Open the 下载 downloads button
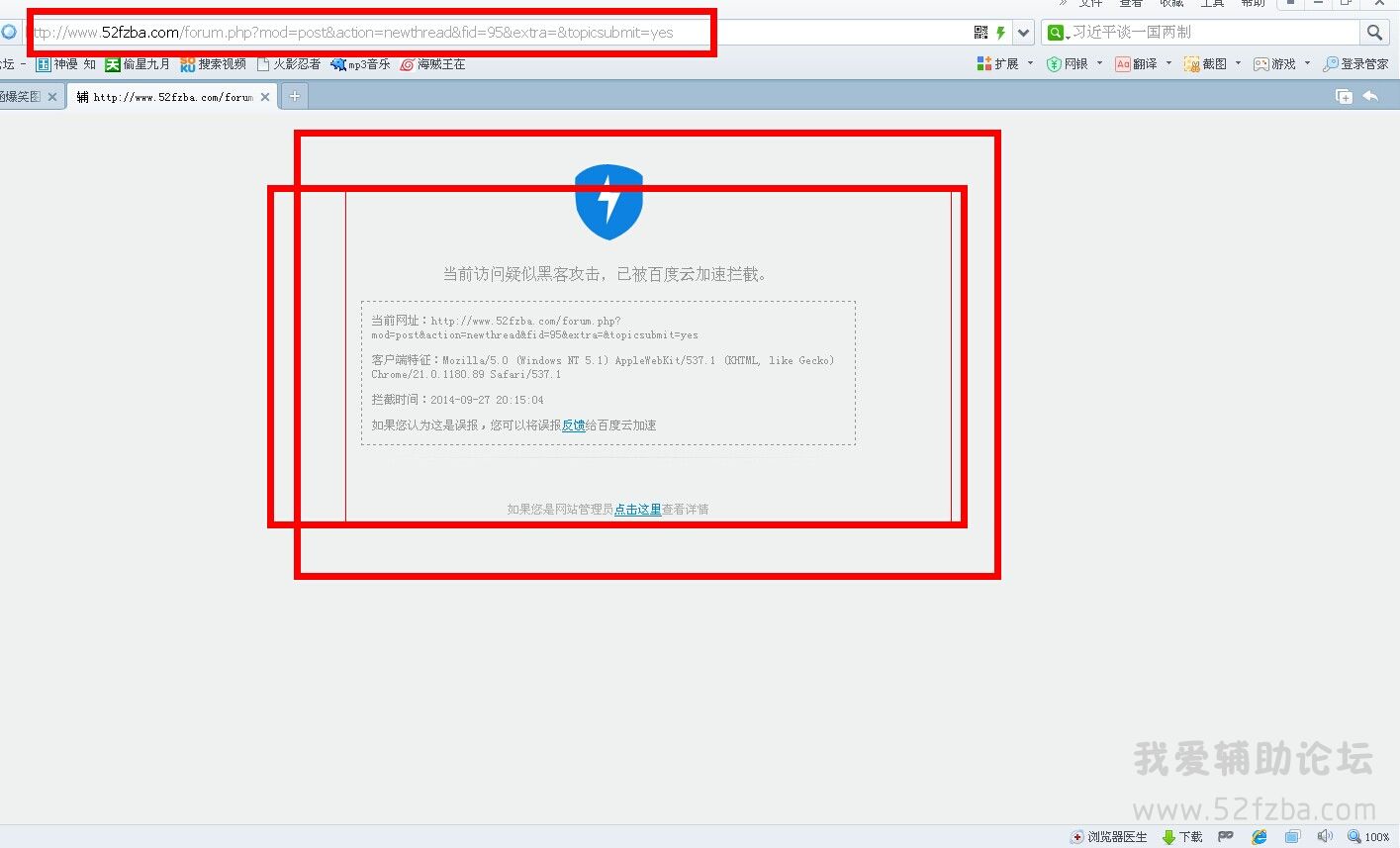 tap(1182, 837)
